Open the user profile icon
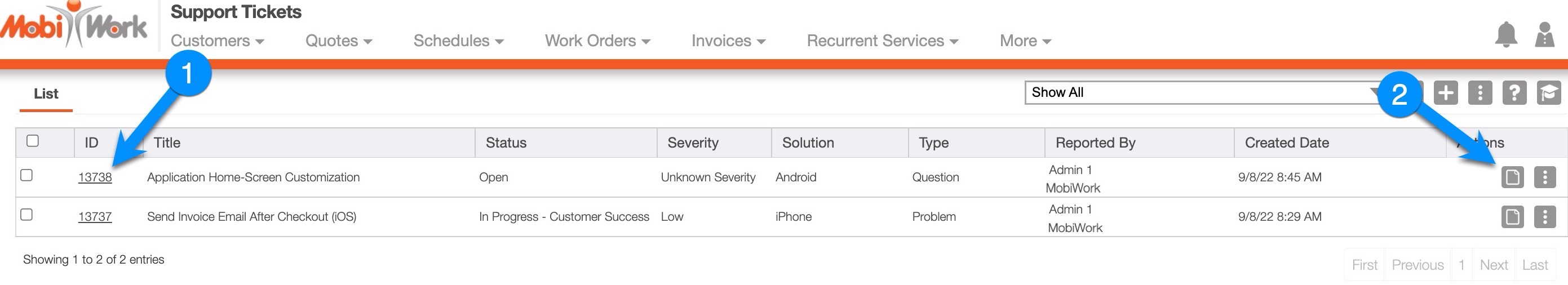Image resolution: width=1568 pixels, height=285 pixels. [1545, 34]
